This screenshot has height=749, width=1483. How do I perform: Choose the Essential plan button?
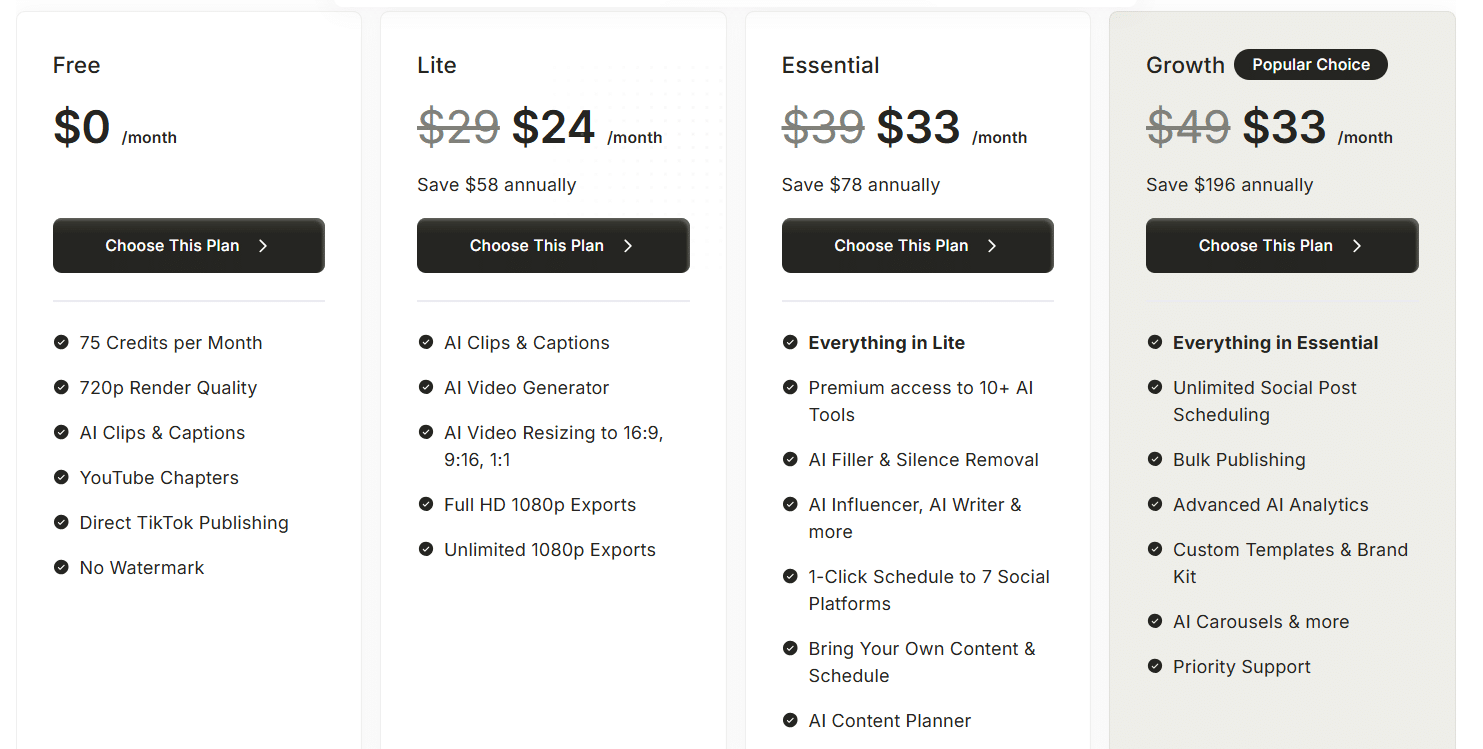click(x=918, y=245)
